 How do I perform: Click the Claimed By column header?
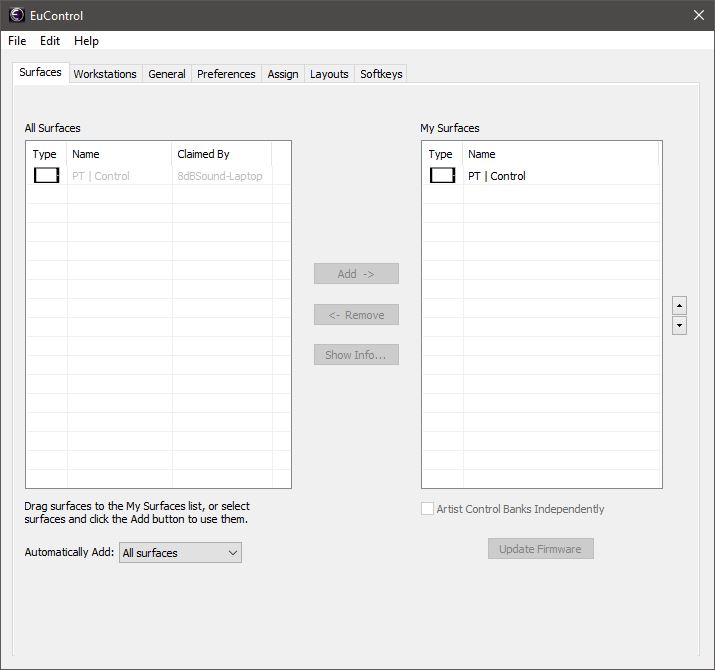coord(222,154)
